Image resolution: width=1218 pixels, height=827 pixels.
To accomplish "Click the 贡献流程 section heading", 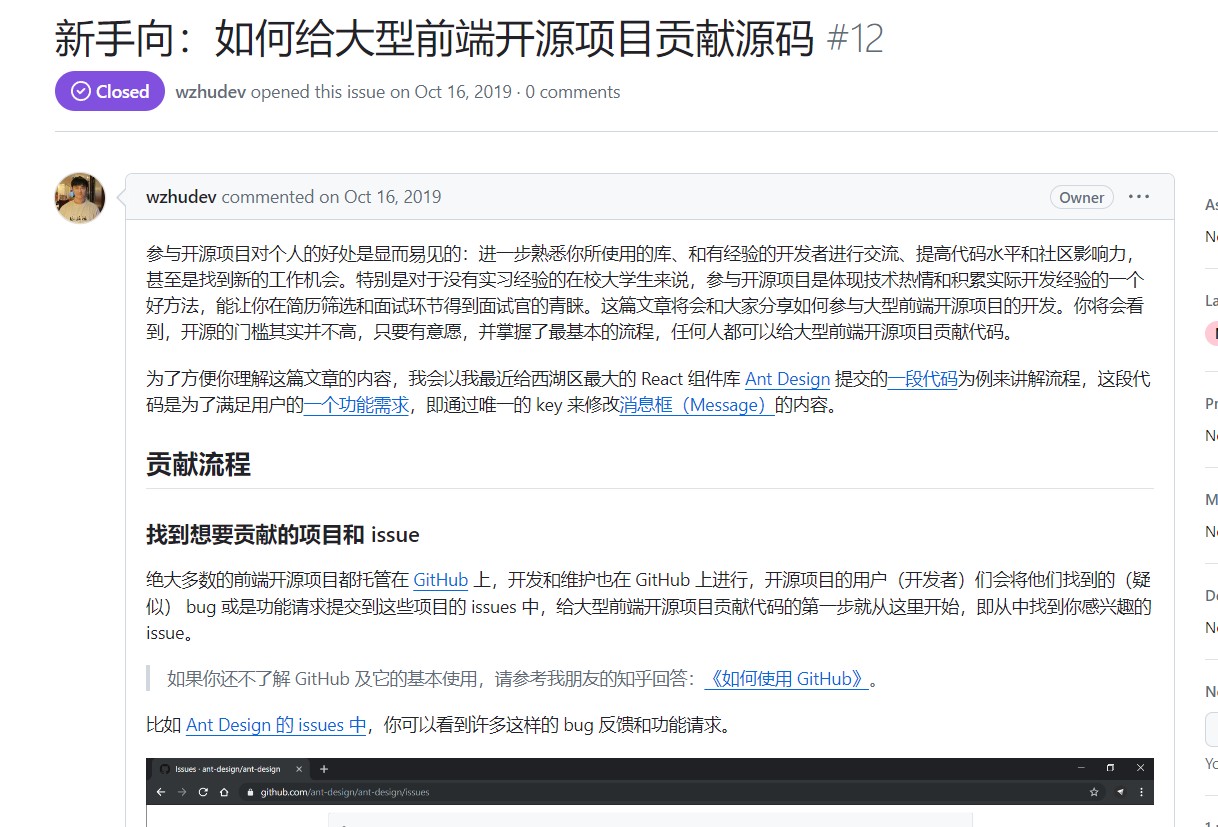I will click(x=198, y=464).
